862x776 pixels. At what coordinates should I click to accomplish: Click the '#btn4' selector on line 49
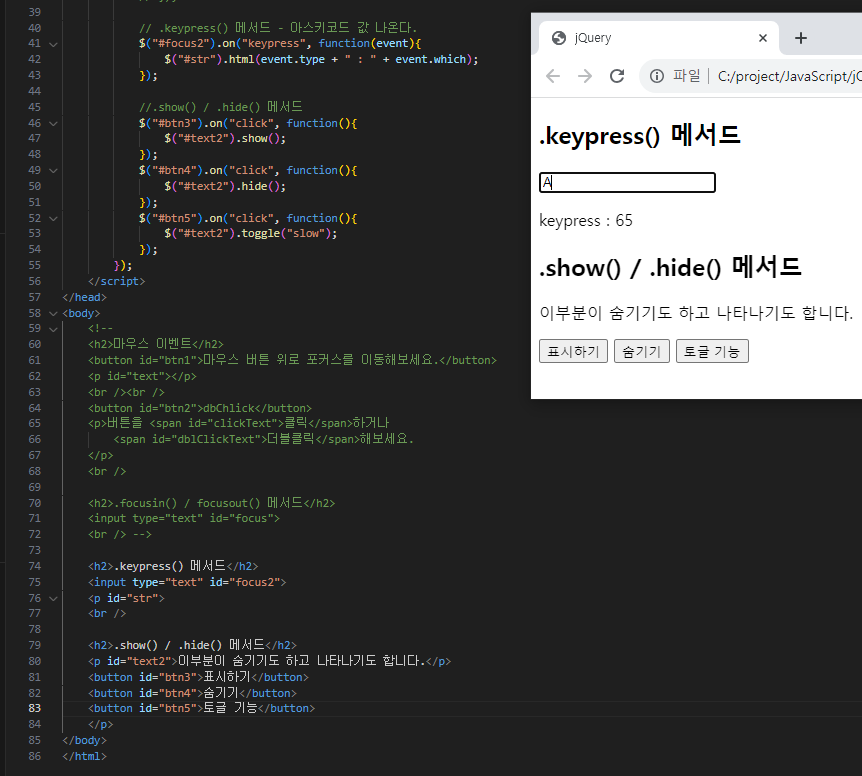click(x=175, y=170)
